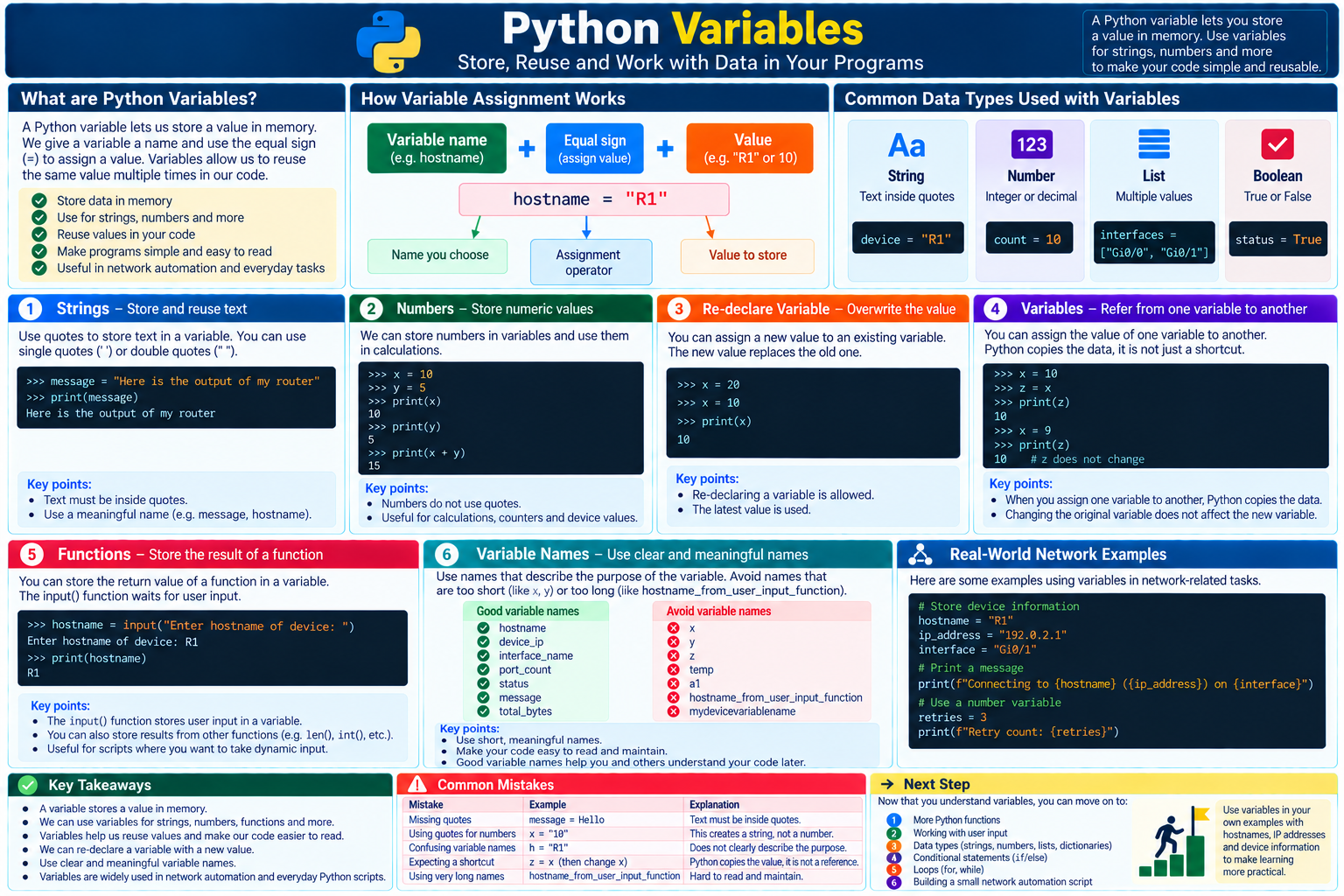The width and height of the screenshot is (1344, 896).
Task: Click the List stacked-lines icon
Action: (1153, 144)
